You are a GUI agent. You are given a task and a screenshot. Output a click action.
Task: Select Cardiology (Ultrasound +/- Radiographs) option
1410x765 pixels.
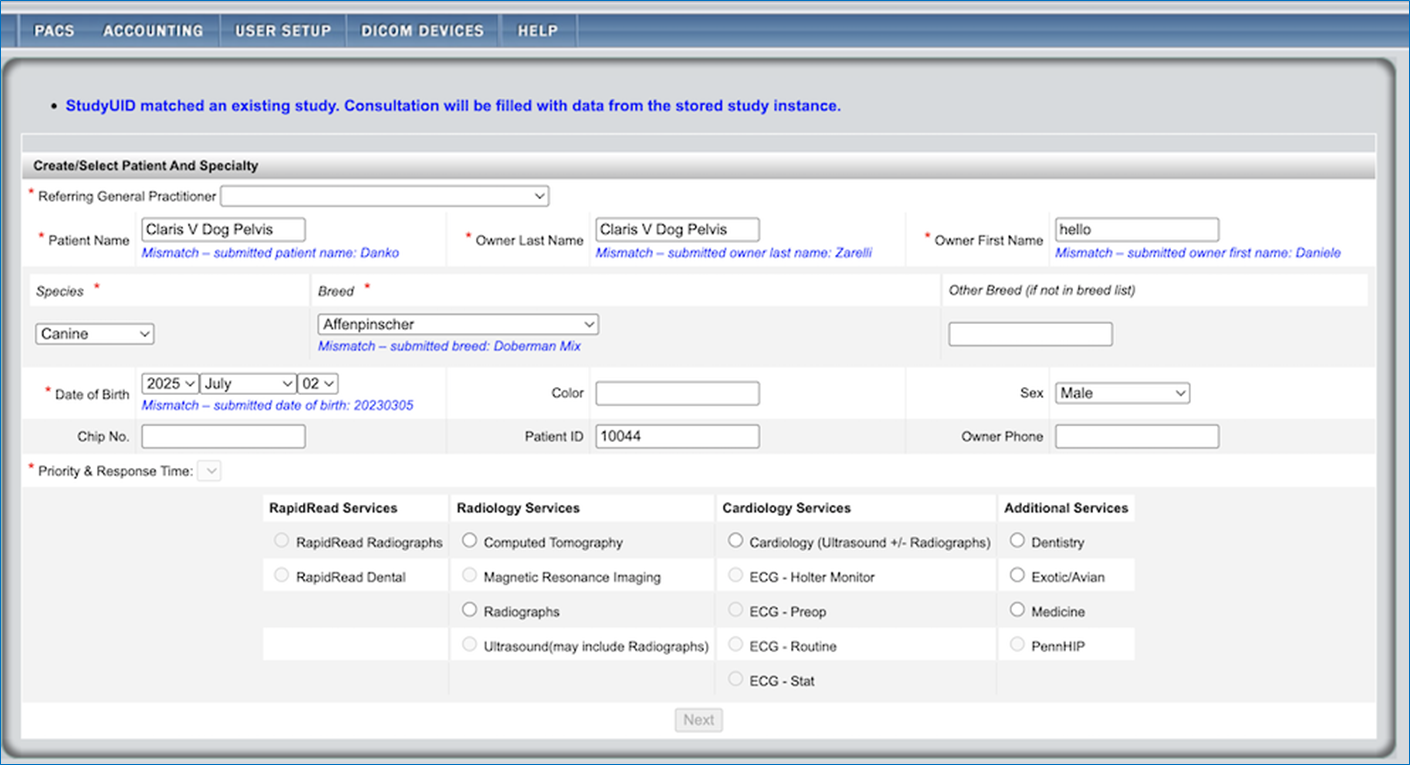tap(735, 539)
